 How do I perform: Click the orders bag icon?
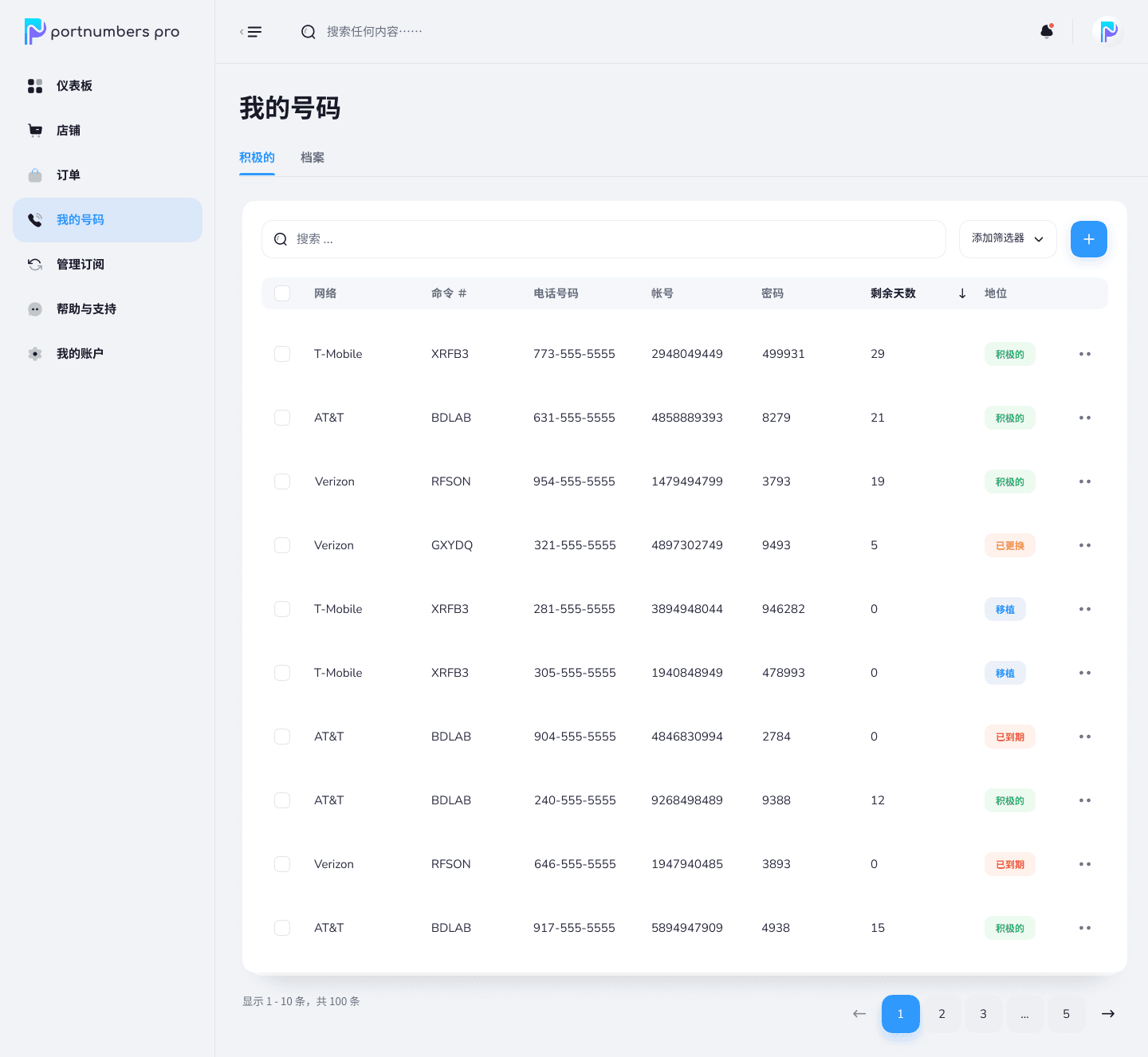coord(35,175)
